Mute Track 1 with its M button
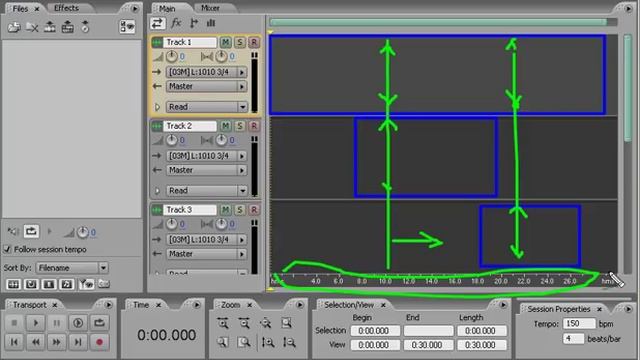Viewport: 640px width, 360px height. pyautogui.click(x=225, y=42)
